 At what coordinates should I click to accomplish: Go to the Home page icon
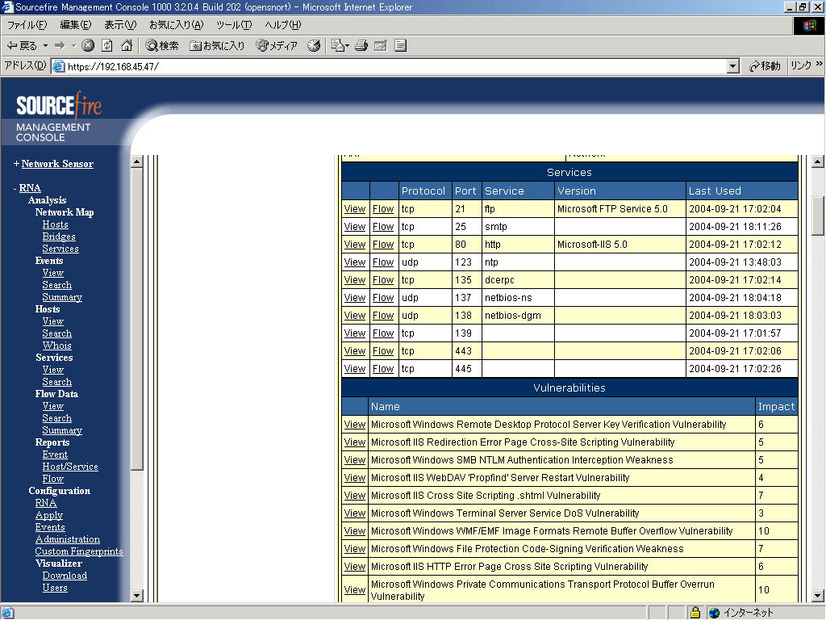126,45
